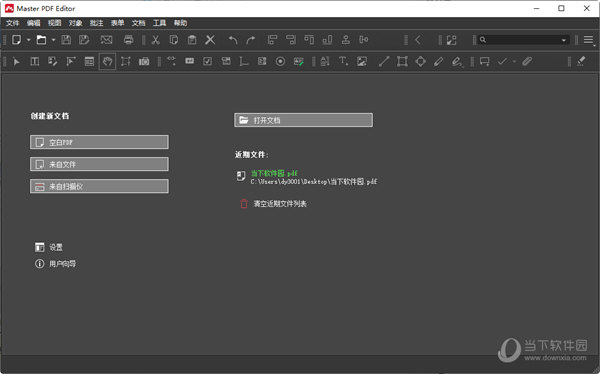Click the Center horizontally align icon
This screenshot has height=374, width=600.
click(346, 40)
